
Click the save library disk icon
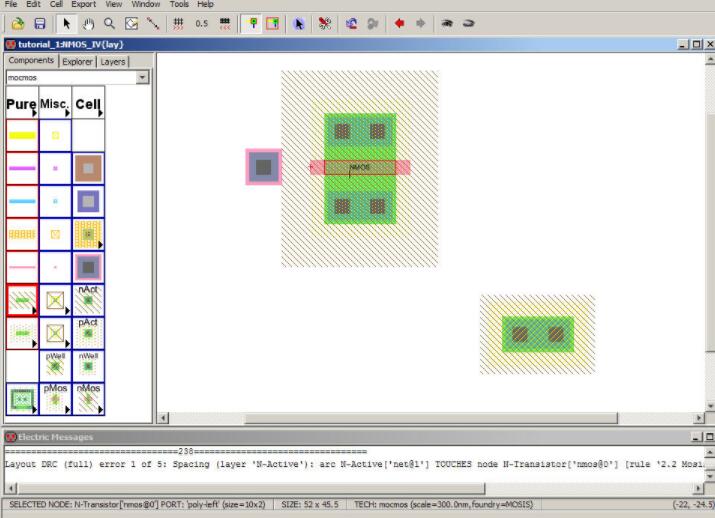click(39, 23)
